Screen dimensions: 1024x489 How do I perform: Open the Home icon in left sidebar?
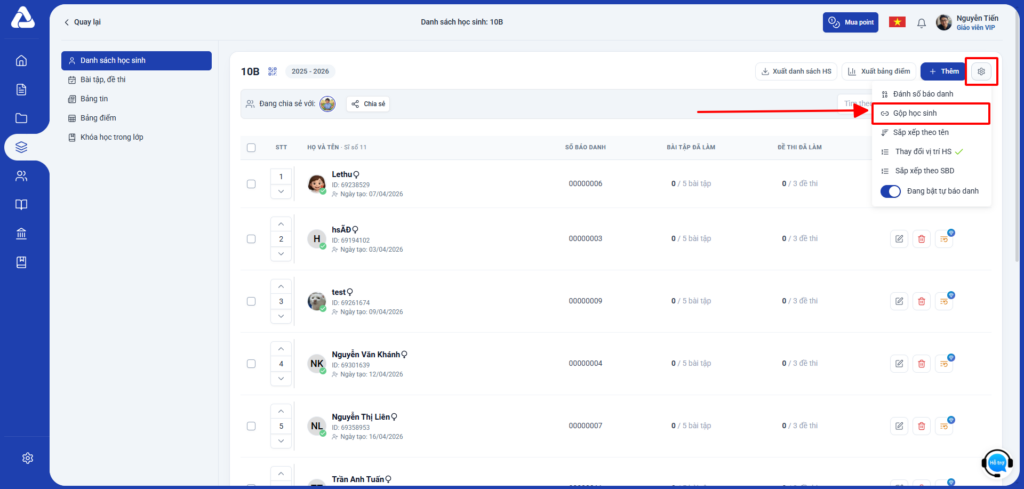pos(22,61)
